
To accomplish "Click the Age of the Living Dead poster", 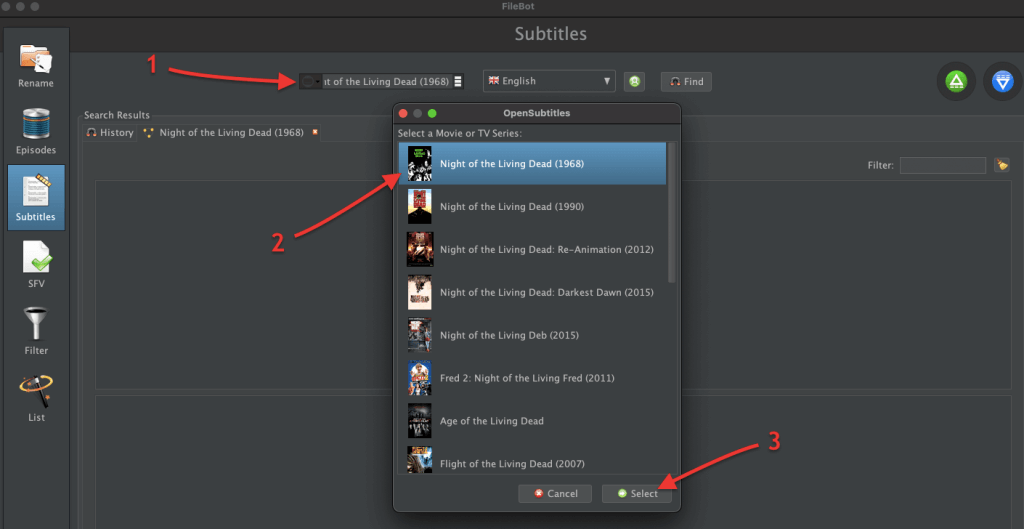I will coord(419,421).
